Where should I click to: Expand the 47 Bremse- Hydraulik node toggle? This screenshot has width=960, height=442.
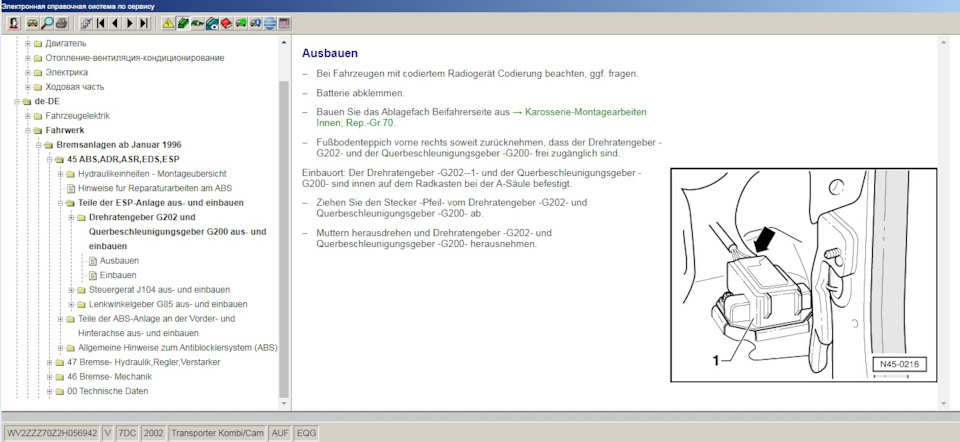(50, 362)
